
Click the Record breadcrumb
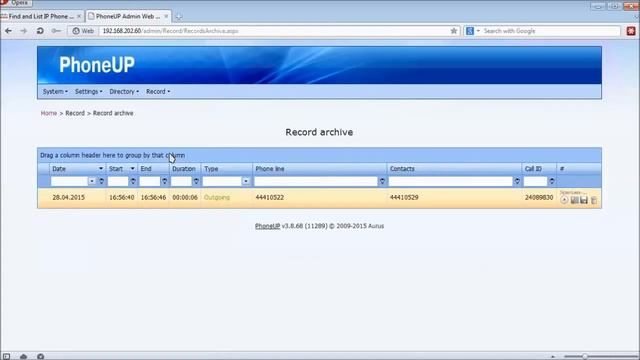(x=75, y=113)
